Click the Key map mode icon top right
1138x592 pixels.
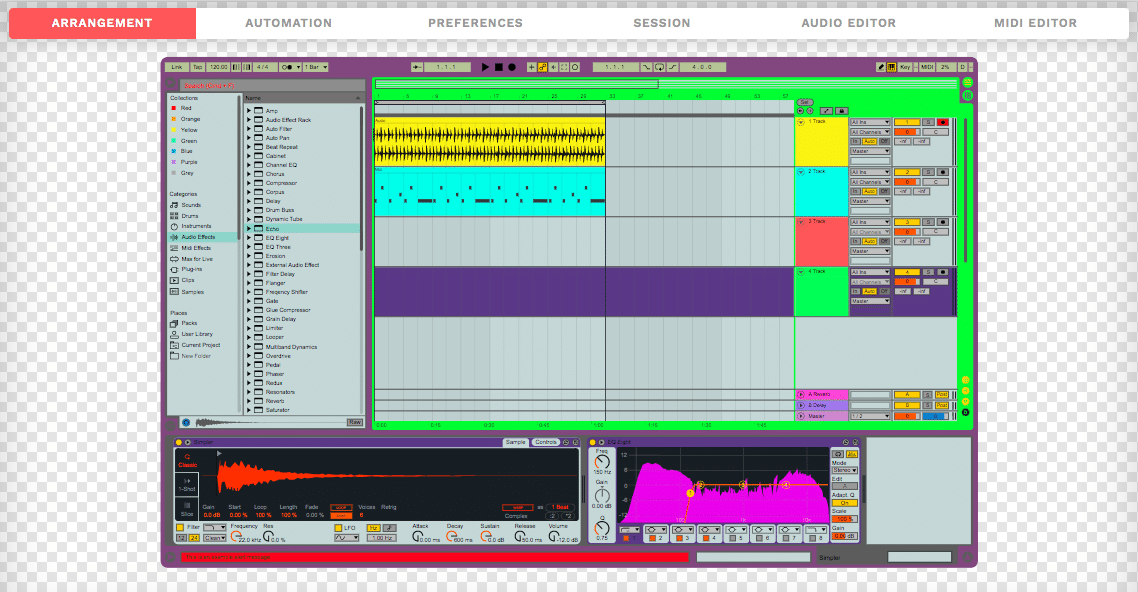pyautogui.click(x=905, y=67)
